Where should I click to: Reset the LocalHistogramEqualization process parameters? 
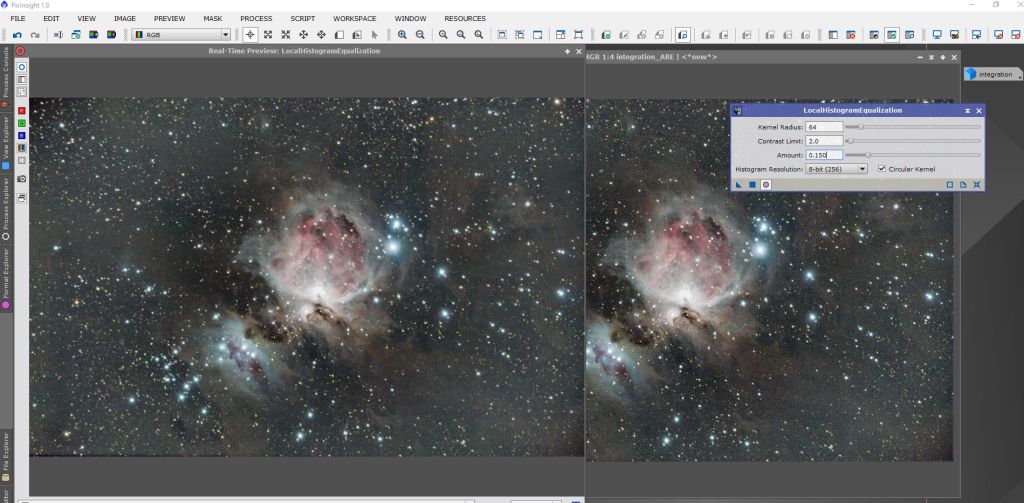976,185
